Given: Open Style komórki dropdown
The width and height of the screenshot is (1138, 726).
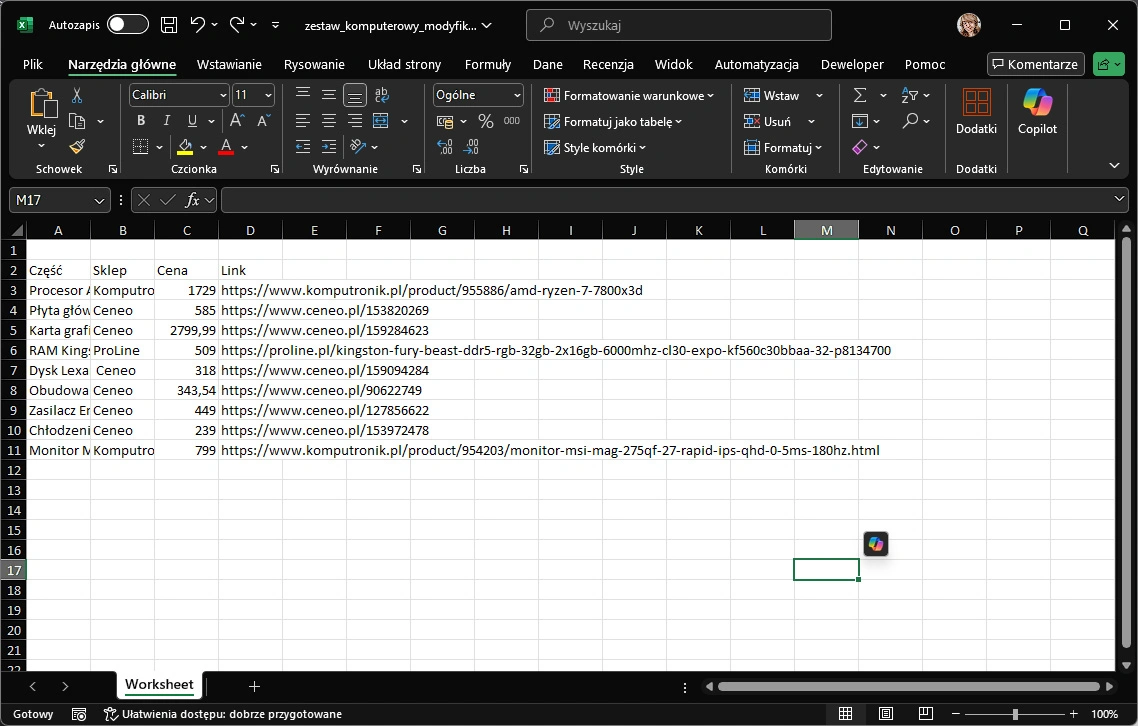Looking at the screenshot, I should click(595, 147).
